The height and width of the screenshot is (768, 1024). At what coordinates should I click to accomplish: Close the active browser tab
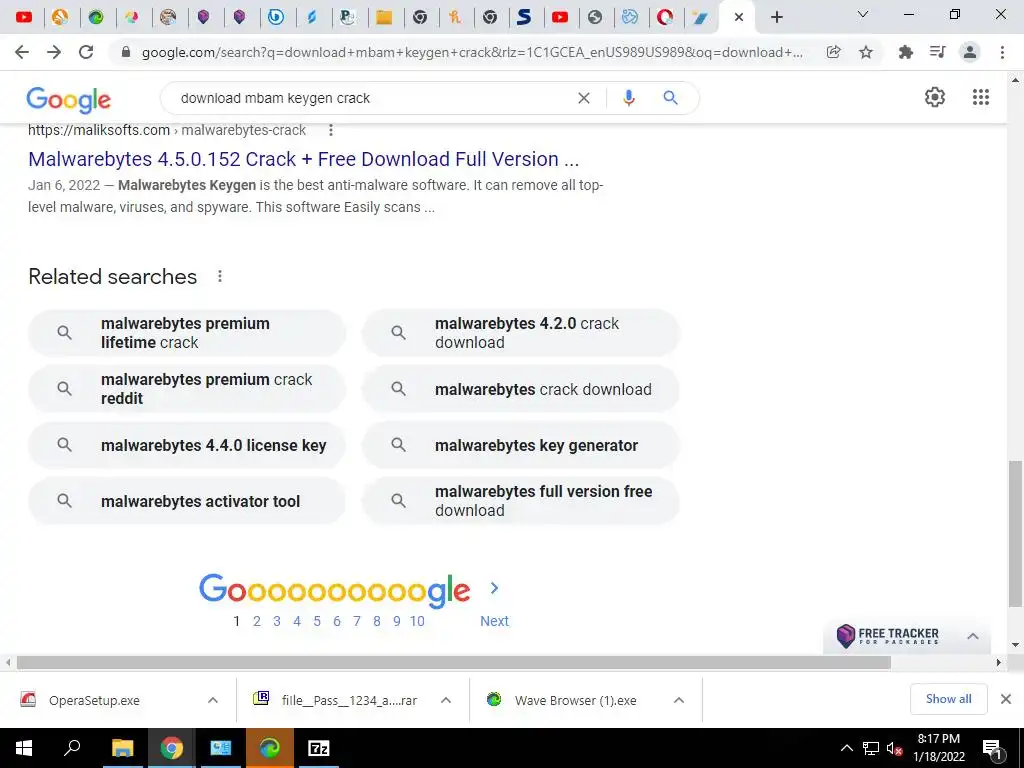point(739,18)
